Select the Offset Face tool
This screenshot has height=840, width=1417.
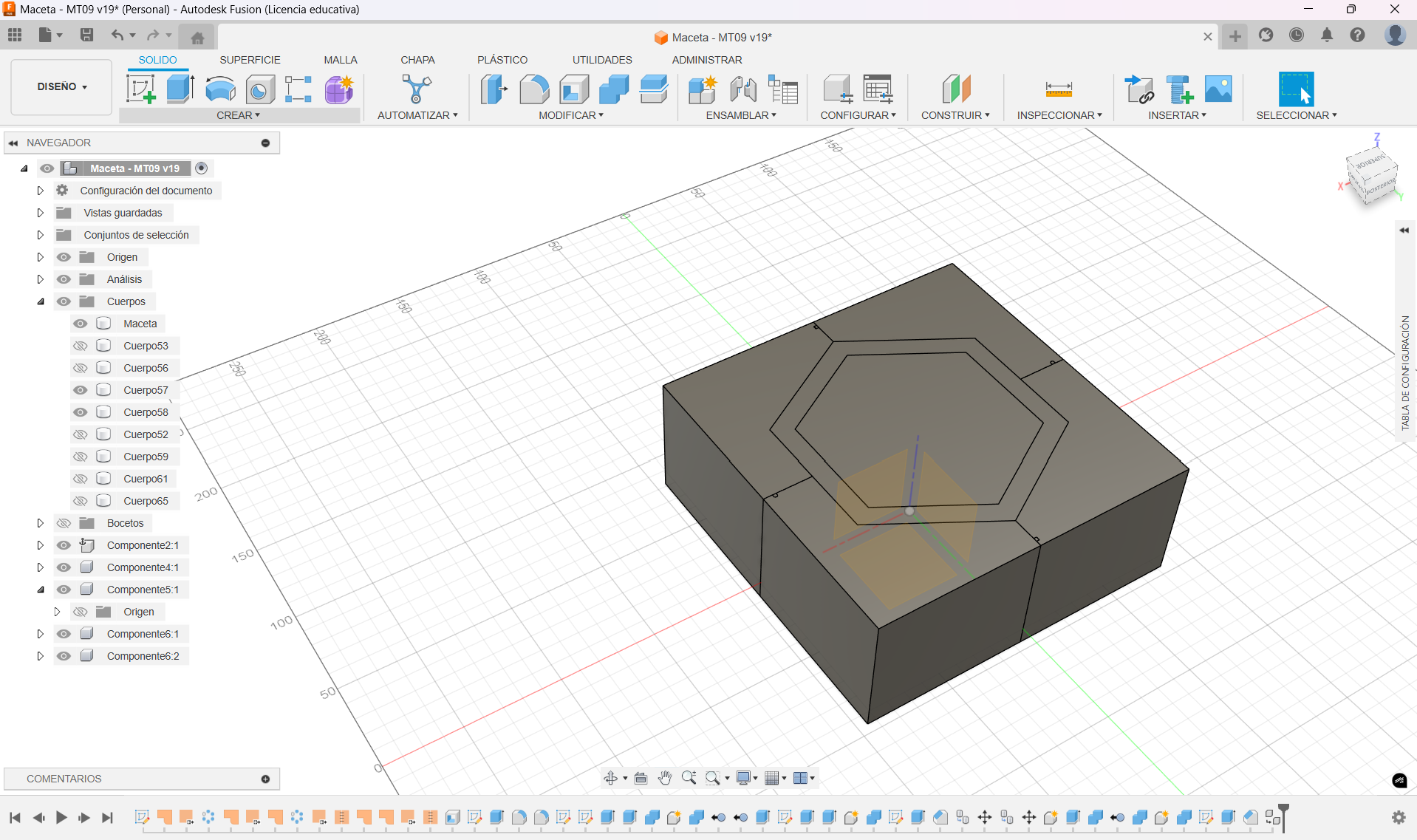(654, 89)
